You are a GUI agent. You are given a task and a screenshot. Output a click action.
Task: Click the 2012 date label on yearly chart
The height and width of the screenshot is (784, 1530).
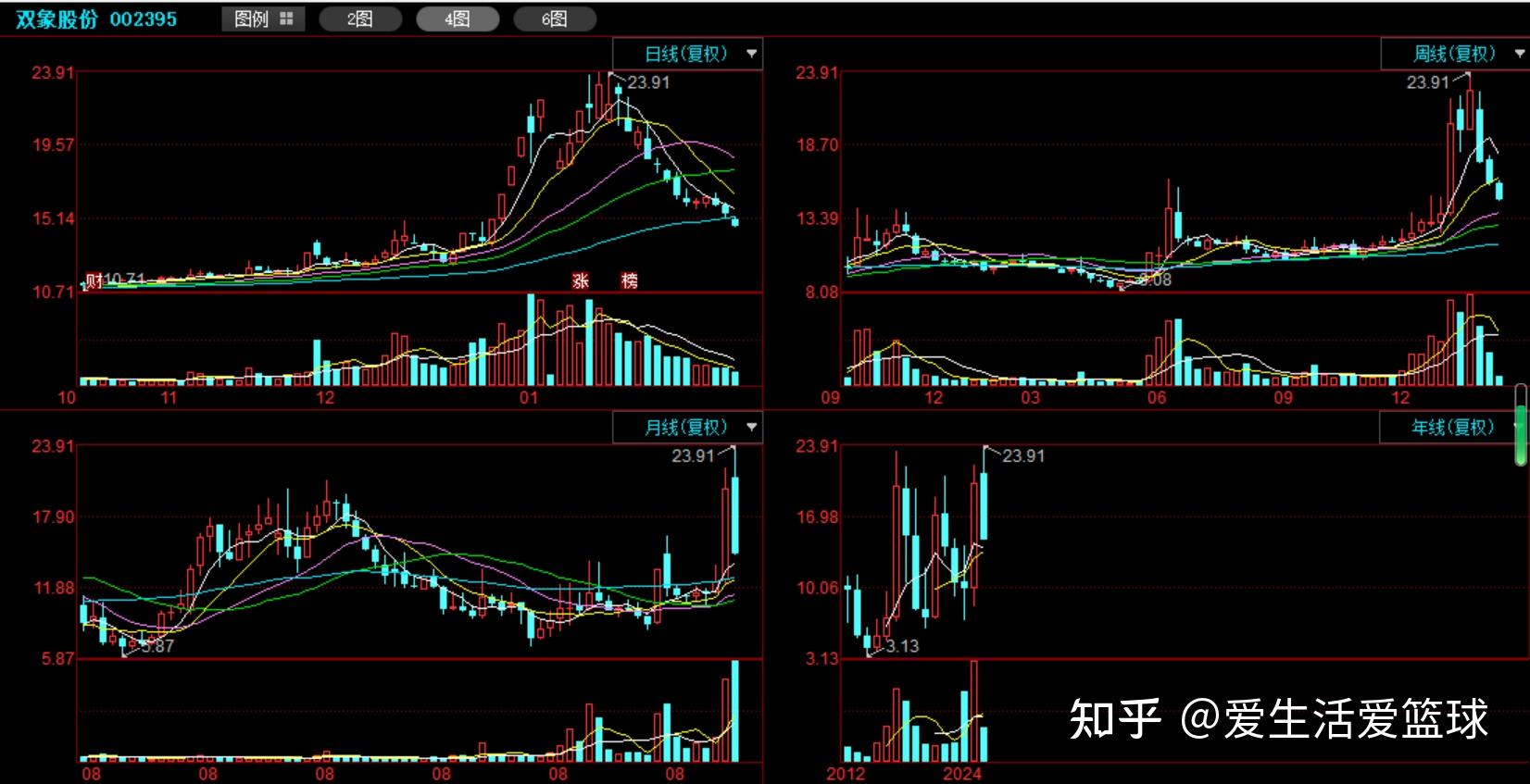(x=846, y=774)
